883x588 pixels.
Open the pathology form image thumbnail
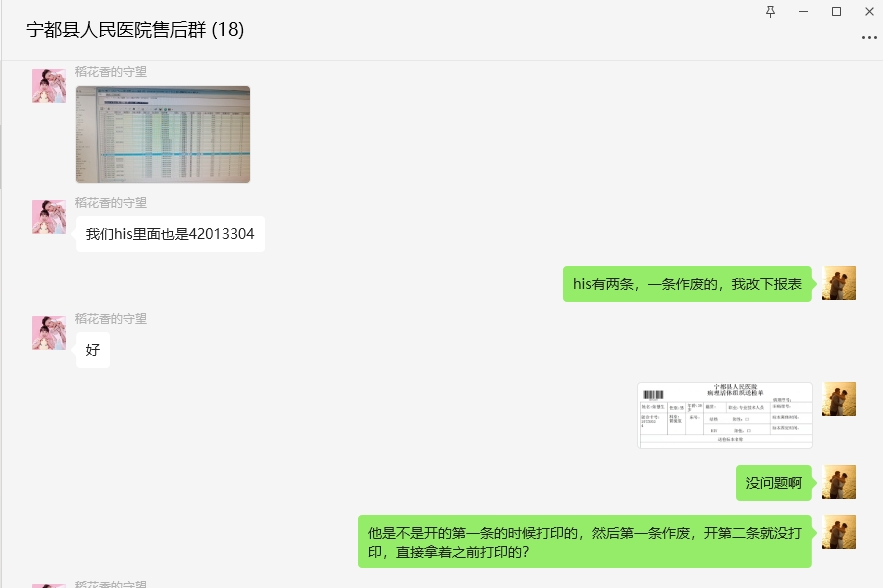pyautogui.click(x=725, y=415)
